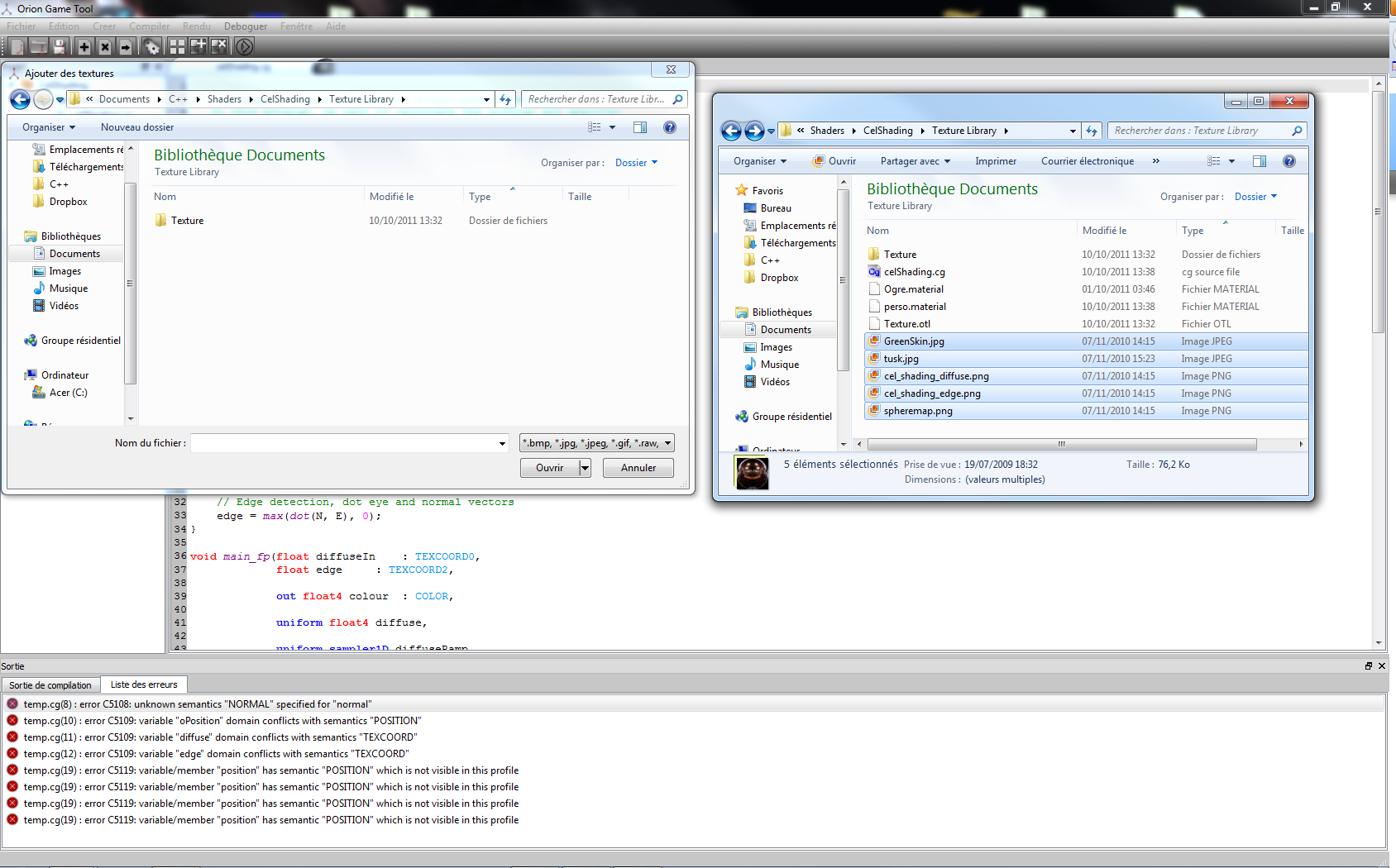The width and height of the screenshot is (1396, 868).
Task: Type a name in the 'Nom du fichier' field
Action: pyautogui.click(x=347, y=442)
